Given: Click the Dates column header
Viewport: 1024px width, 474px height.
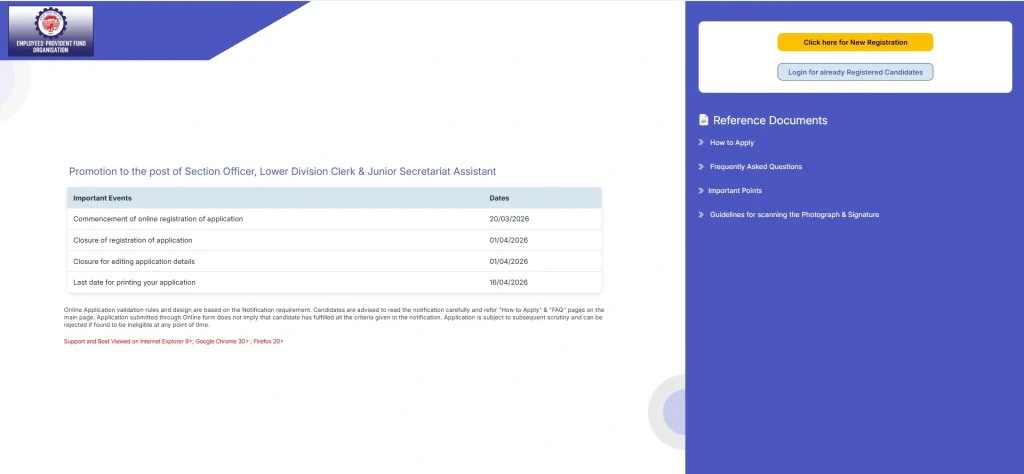Looking at the screenshot, I should click(500, 198).
